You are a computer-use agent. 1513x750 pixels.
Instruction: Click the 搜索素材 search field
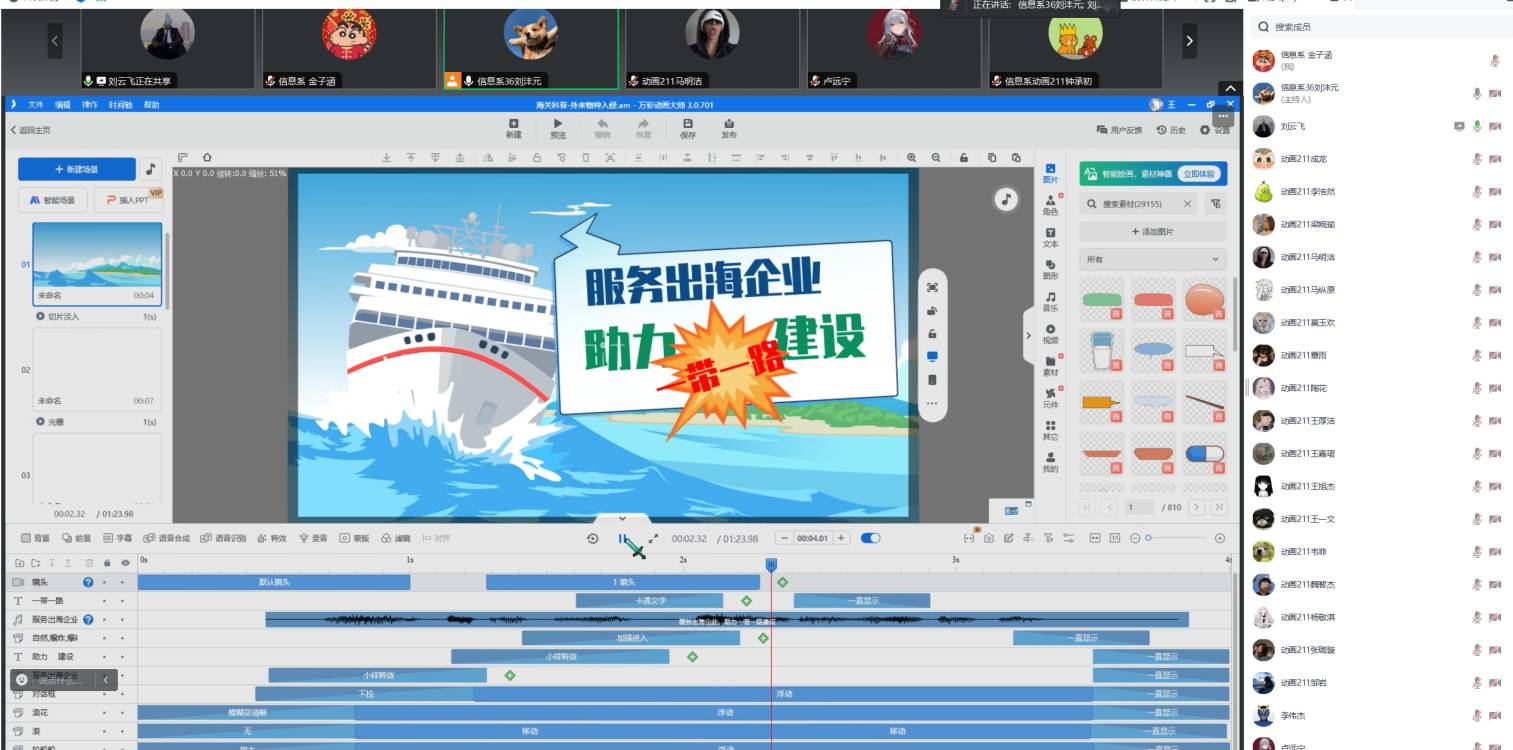point(1139,204)
